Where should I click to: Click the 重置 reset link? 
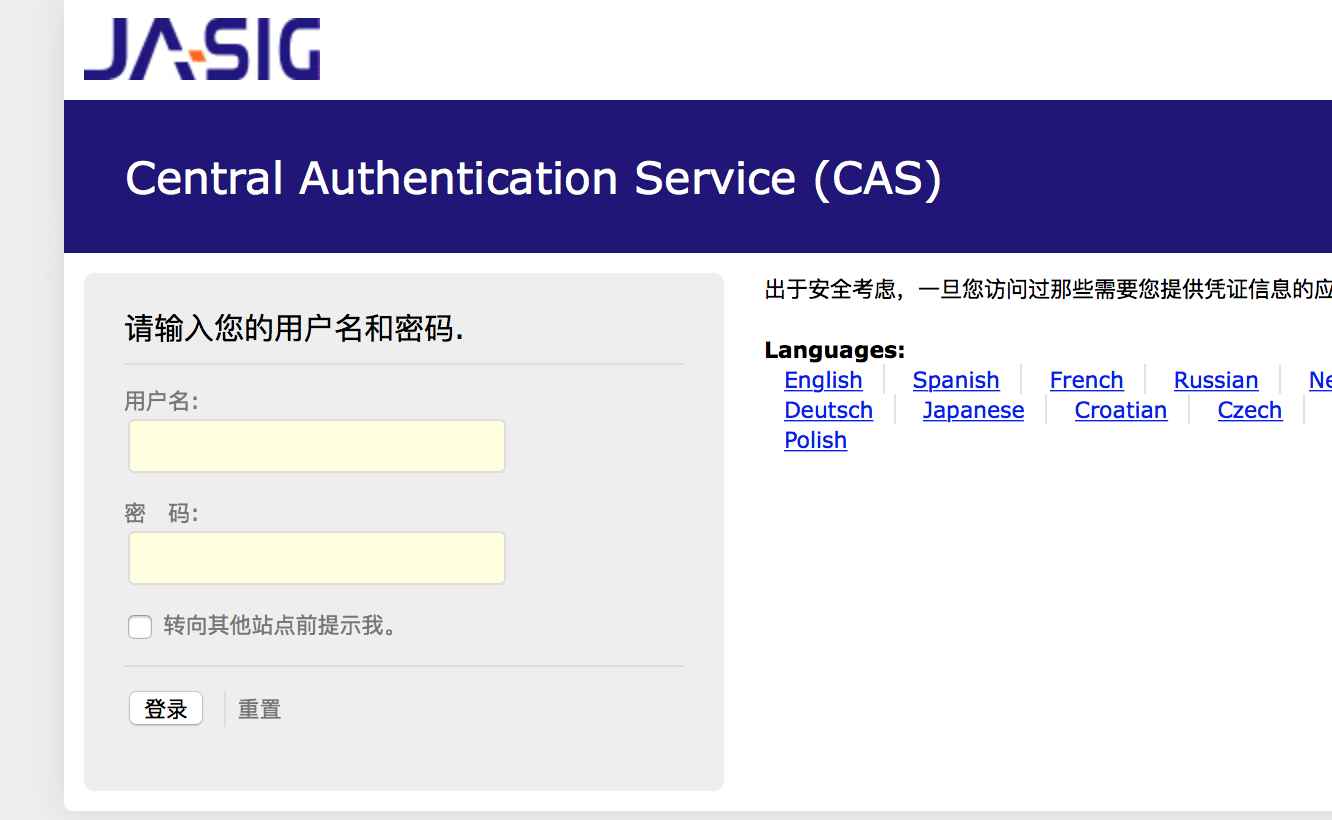pos(259,710)
